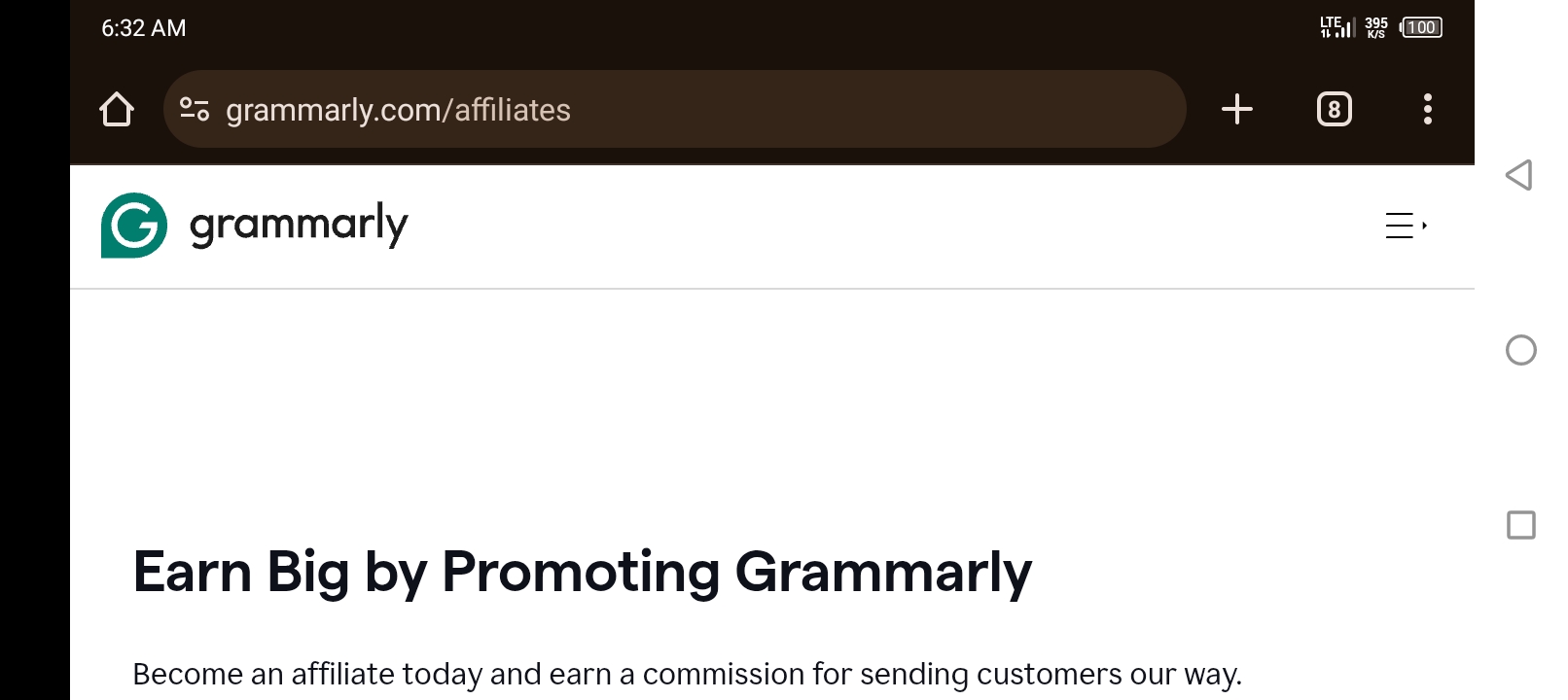Tap the Android recents square button
The width and height of the screenshot is (1568, 700).
(1520, 525)
